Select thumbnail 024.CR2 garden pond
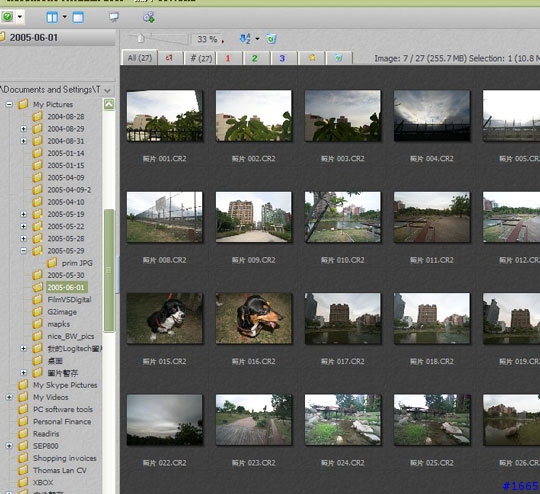 (343, 420)
